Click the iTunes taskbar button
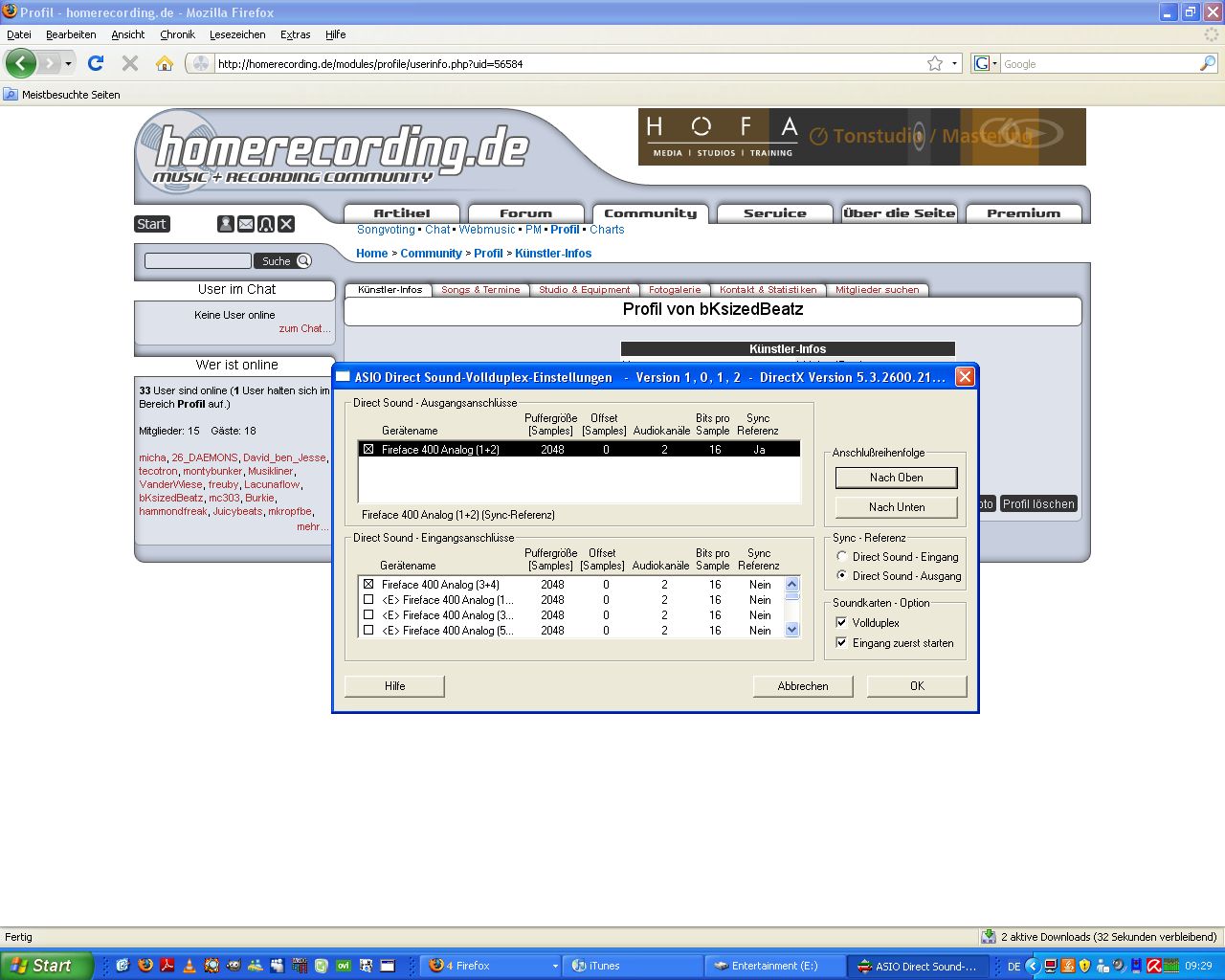Screen dimensions: 1225x980 (x=632, y=966)
